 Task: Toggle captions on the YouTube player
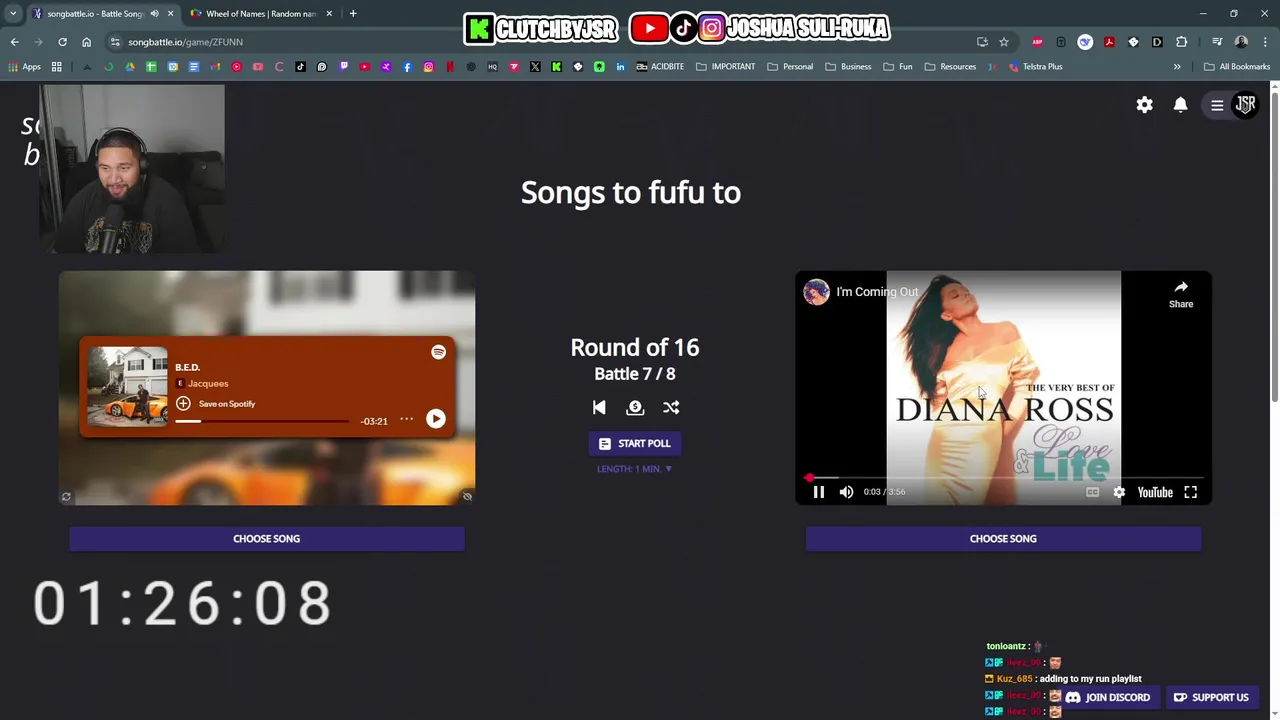1092,492
